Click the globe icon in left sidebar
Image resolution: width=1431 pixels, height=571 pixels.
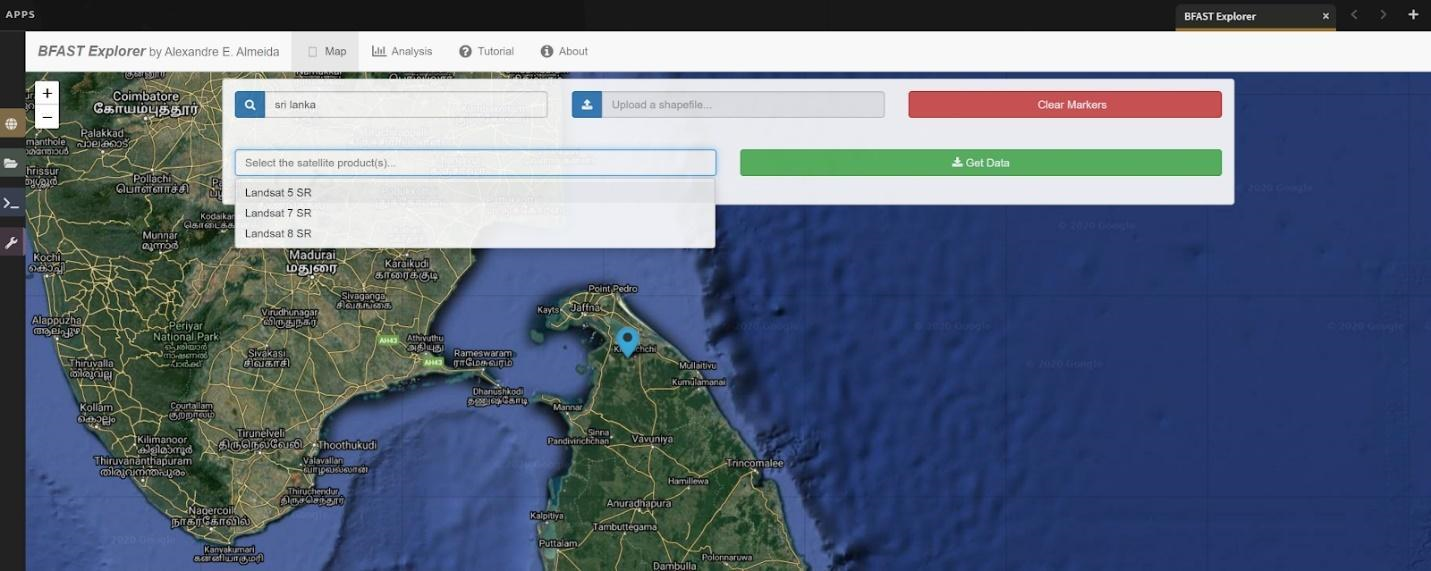pos(11,124)
